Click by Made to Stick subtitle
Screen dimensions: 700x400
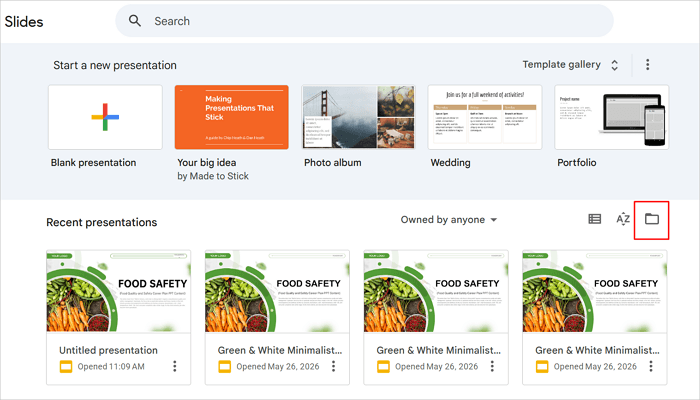coord(213,176)
